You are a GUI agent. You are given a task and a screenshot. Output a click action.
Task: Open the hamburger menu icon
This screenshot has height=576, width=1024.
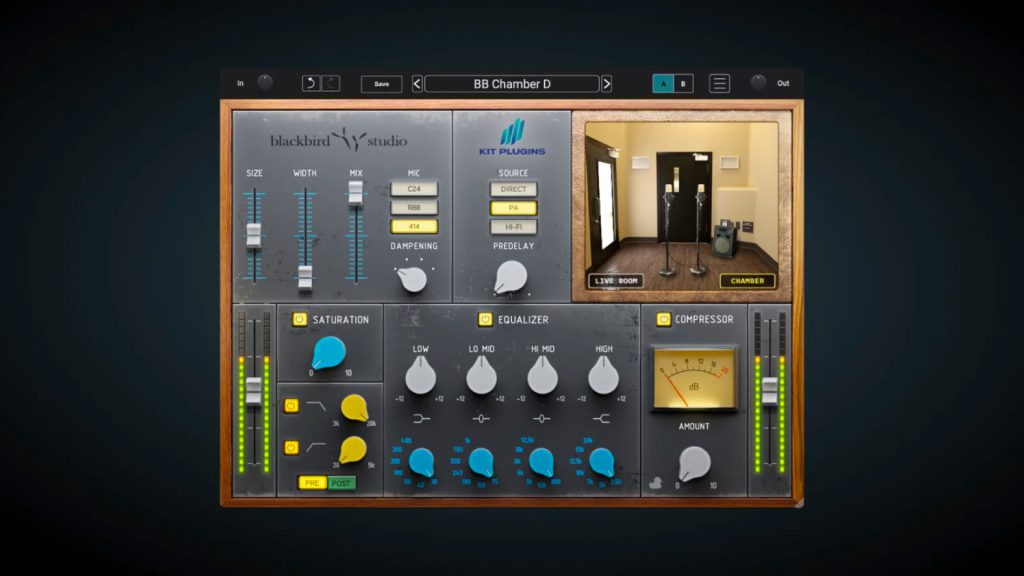coord(719,84)
